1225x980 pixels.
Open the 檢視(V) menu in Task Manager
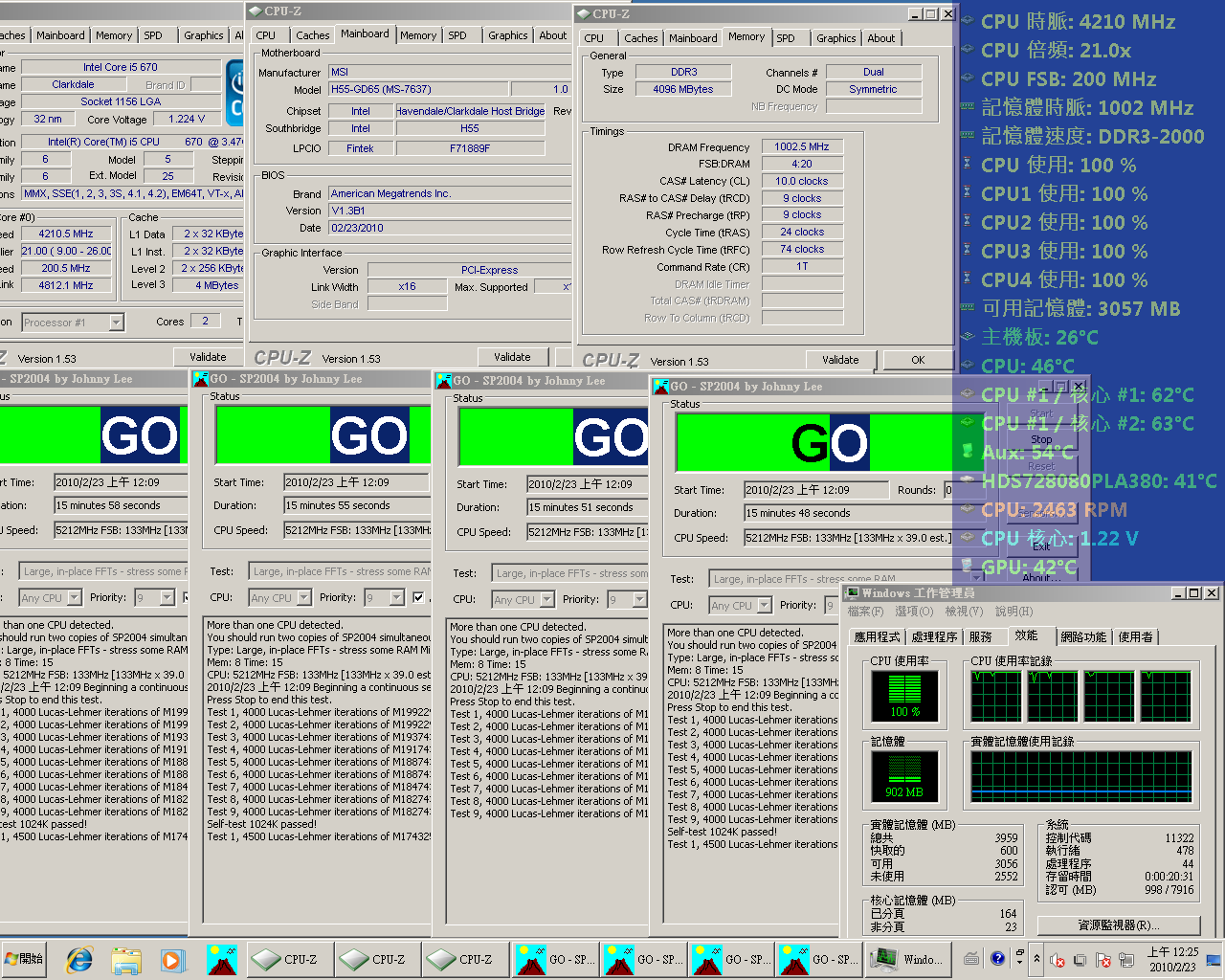click(963, 611)
